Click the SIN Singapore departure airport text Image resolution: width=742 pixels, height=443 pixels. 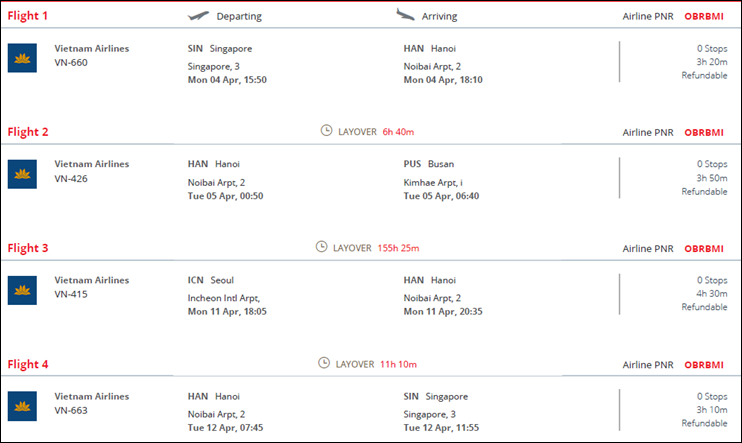pos(220,48)
